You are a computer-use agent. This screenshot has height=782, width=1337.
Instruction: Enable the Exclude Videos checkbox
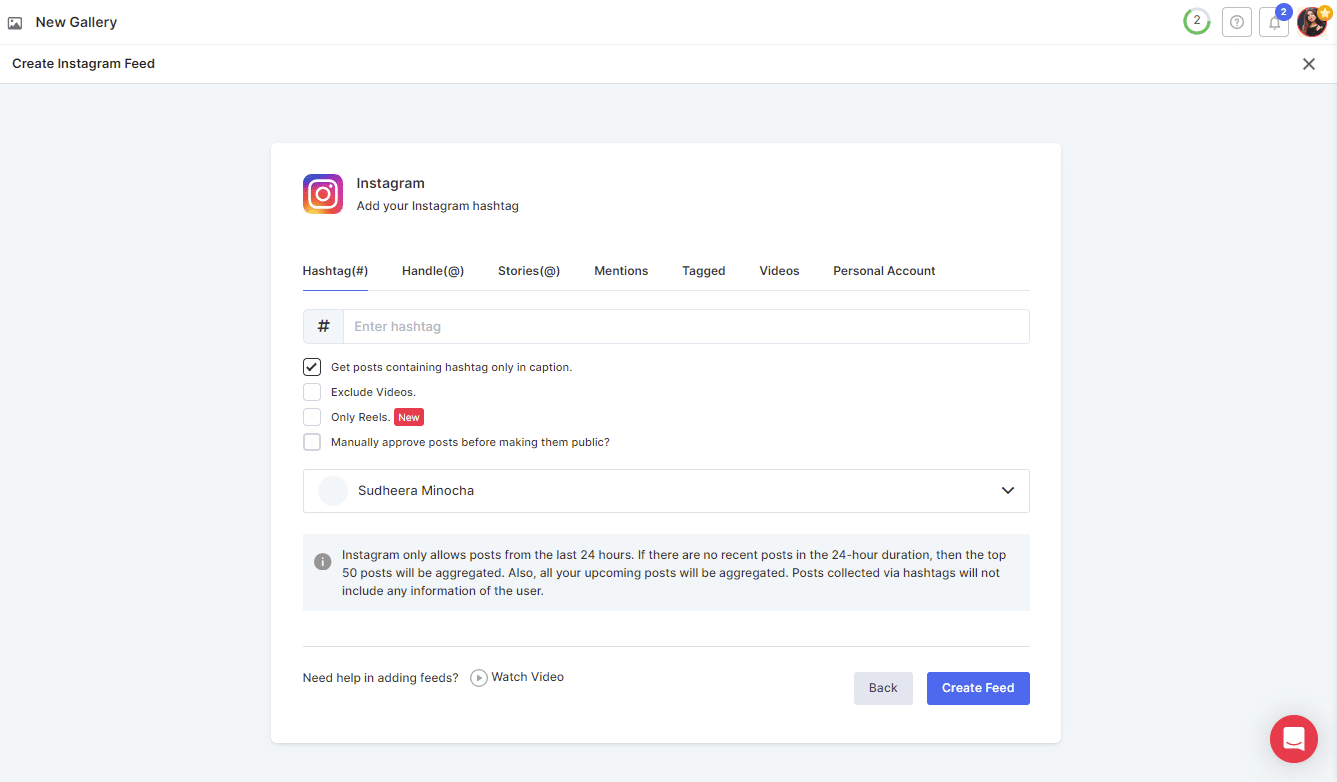(312, 392)
